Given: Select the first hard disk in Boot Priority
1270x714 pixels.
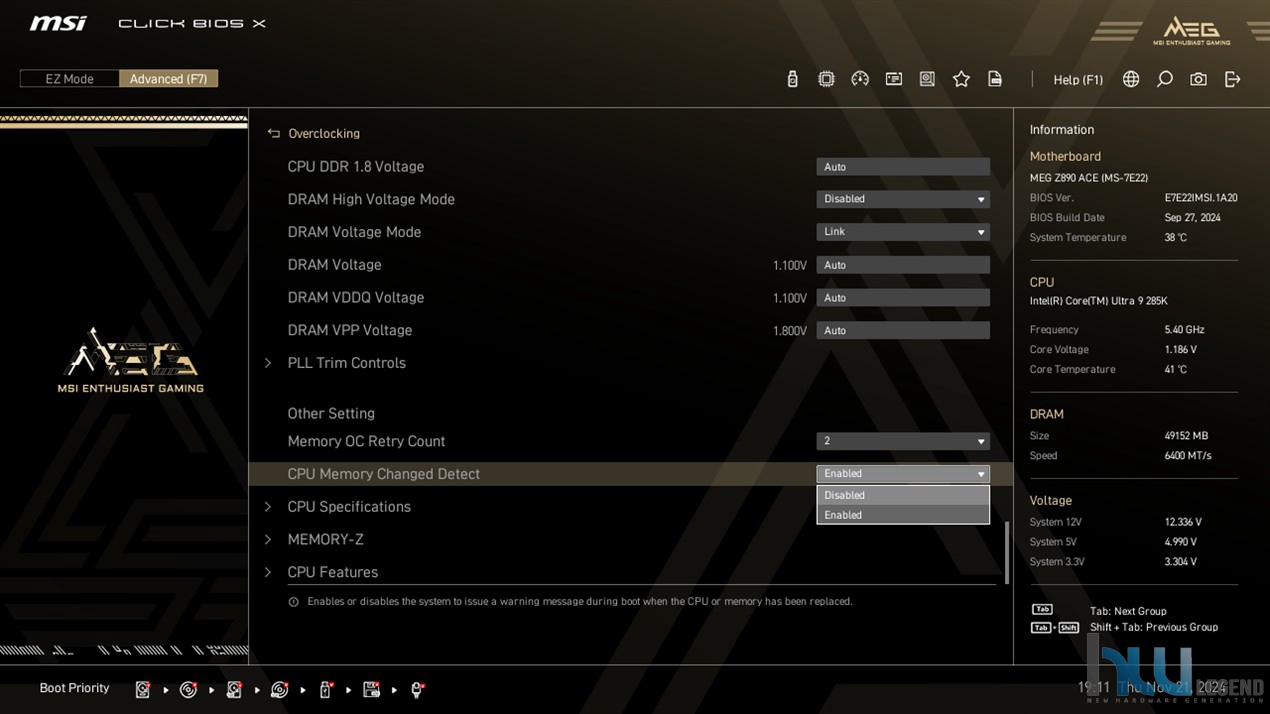Looking at the screenshot, I should (143, 689).
